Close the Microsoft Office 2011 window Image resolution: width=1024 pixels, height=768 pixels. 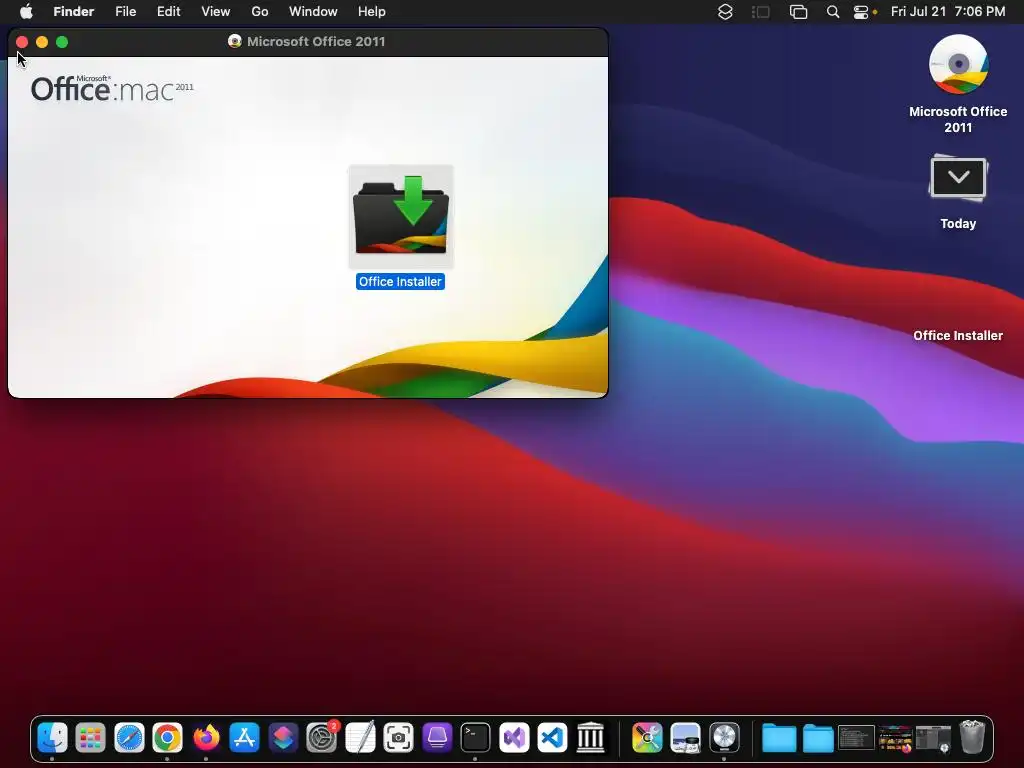point(22,42)
